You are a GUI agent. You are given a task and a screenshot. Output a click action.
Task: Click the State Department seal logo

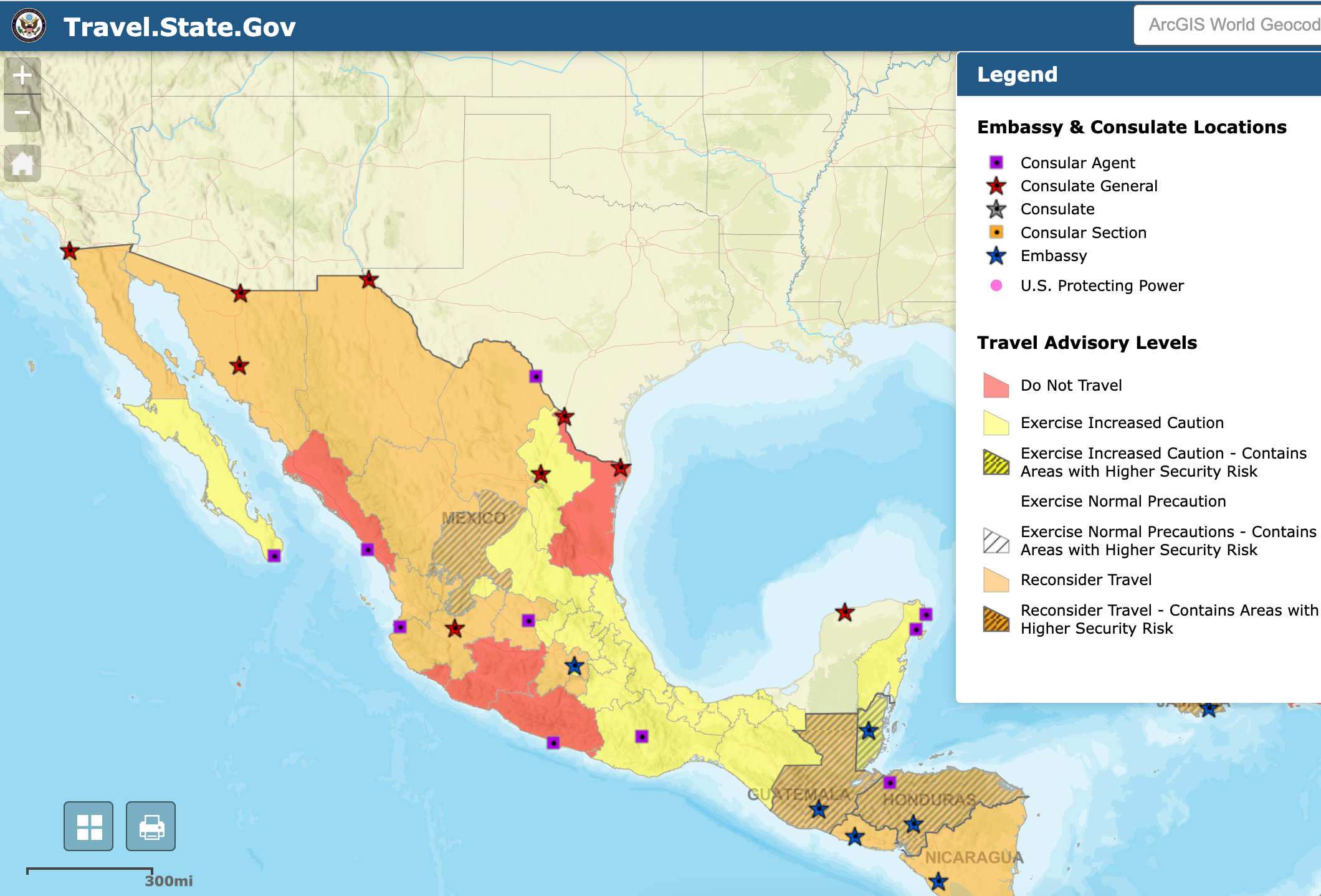click(29, 26)
